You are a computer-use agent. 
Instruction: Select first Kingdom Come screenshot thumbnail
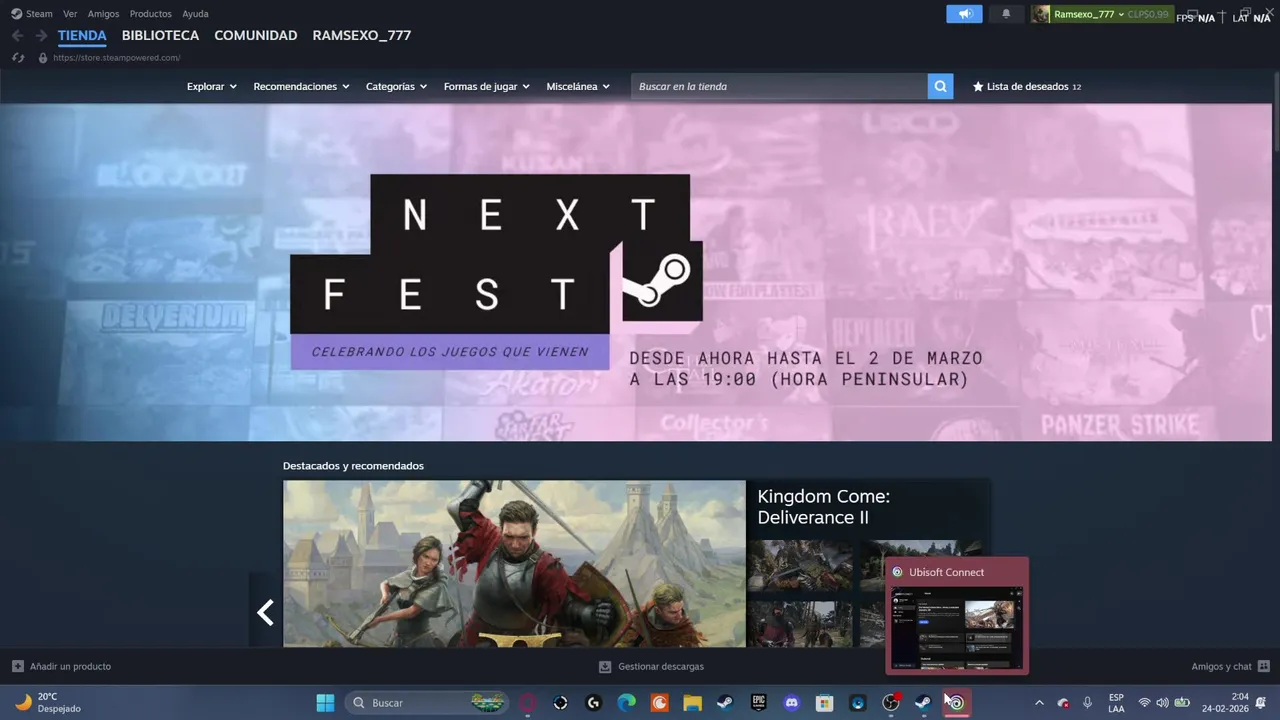800,565
